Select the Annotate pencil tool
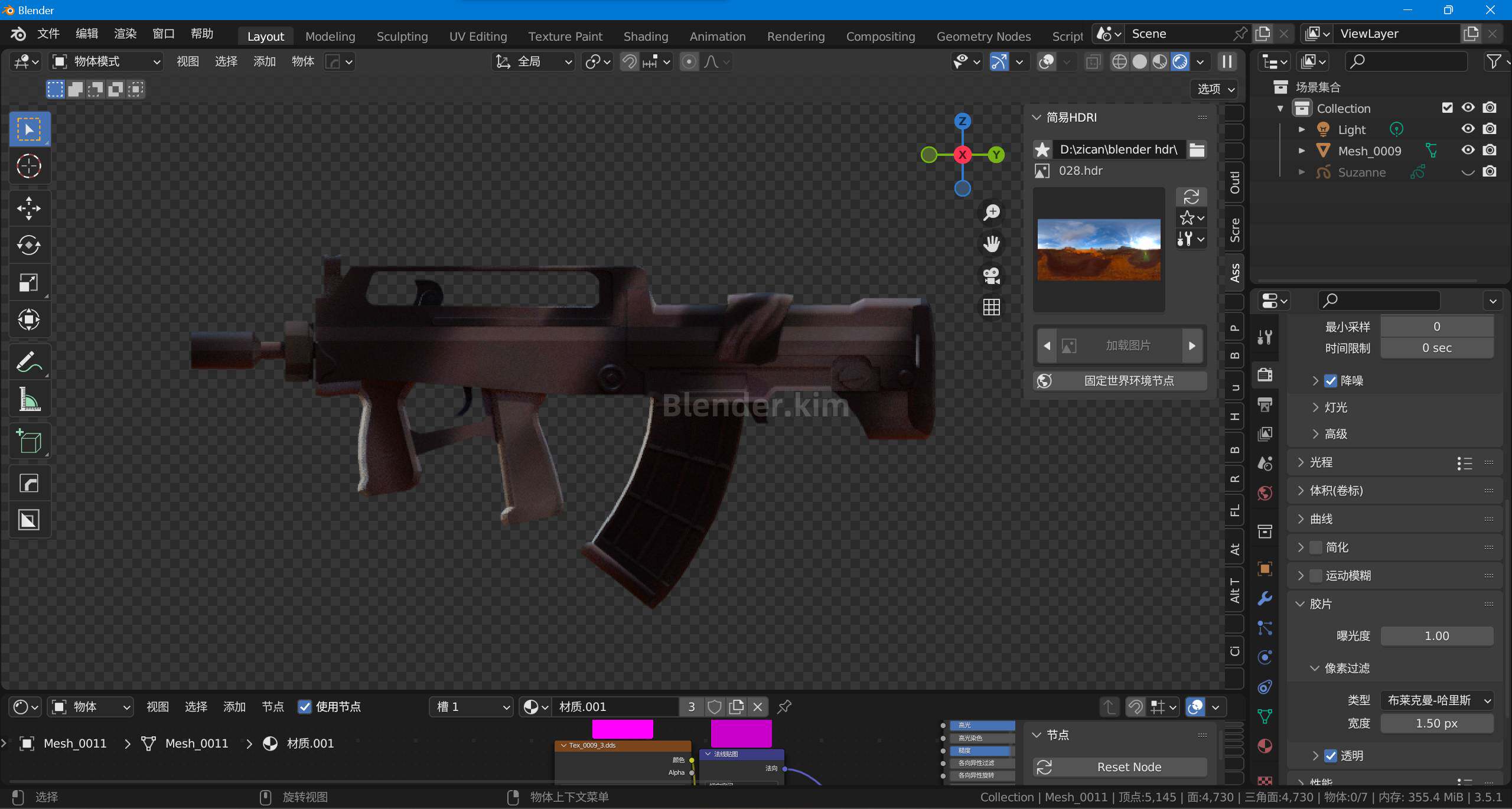Screen dimensions: 1512x809 pyautogui.click(x=29, y=361)
